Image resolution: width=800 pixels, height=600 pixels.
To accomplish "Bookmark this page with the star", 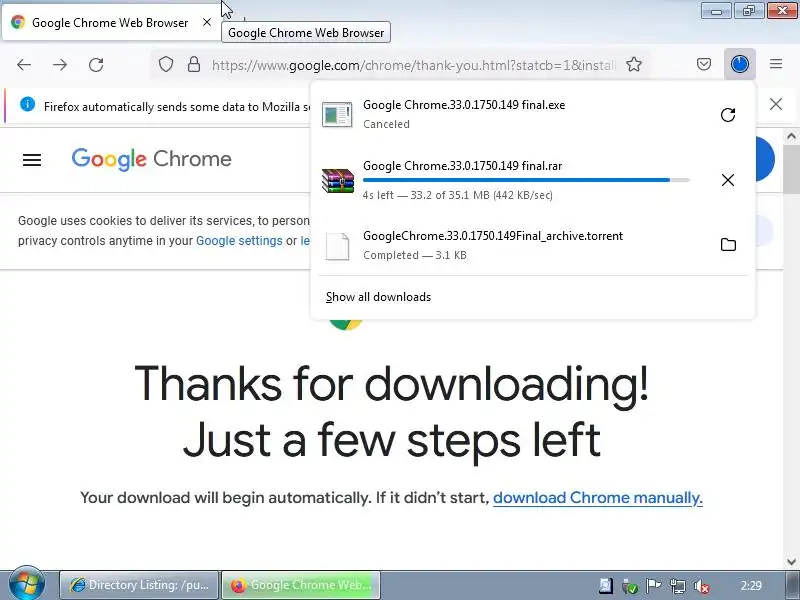I will point(634,64).
